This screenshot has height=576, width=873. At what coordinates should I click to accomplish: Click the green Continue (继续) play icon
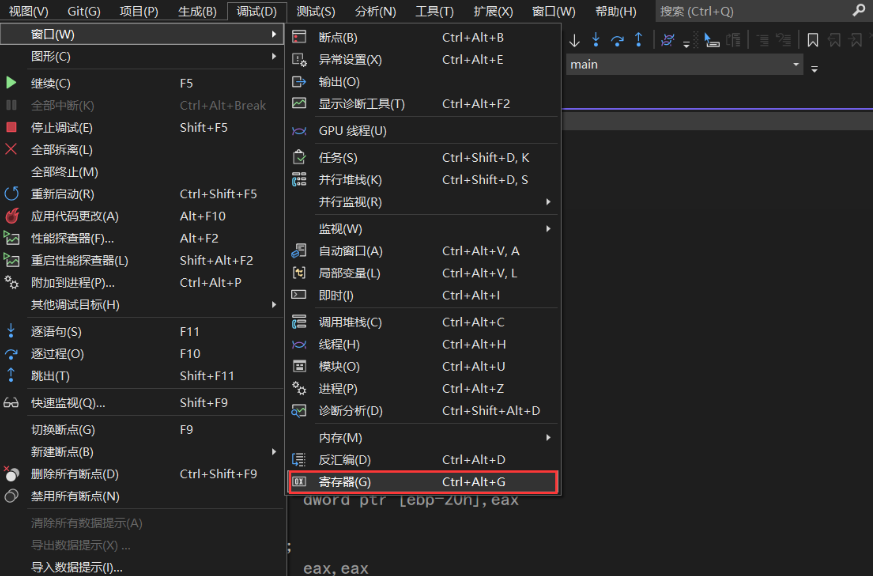click(x=11, y=83)
